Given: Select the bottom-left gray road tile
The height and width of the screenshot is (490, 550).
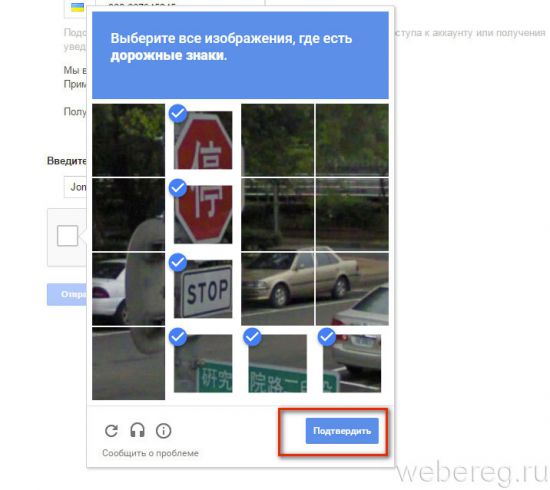Looking at the screenshot, I should pyautogui.click(x=128, y=363).
